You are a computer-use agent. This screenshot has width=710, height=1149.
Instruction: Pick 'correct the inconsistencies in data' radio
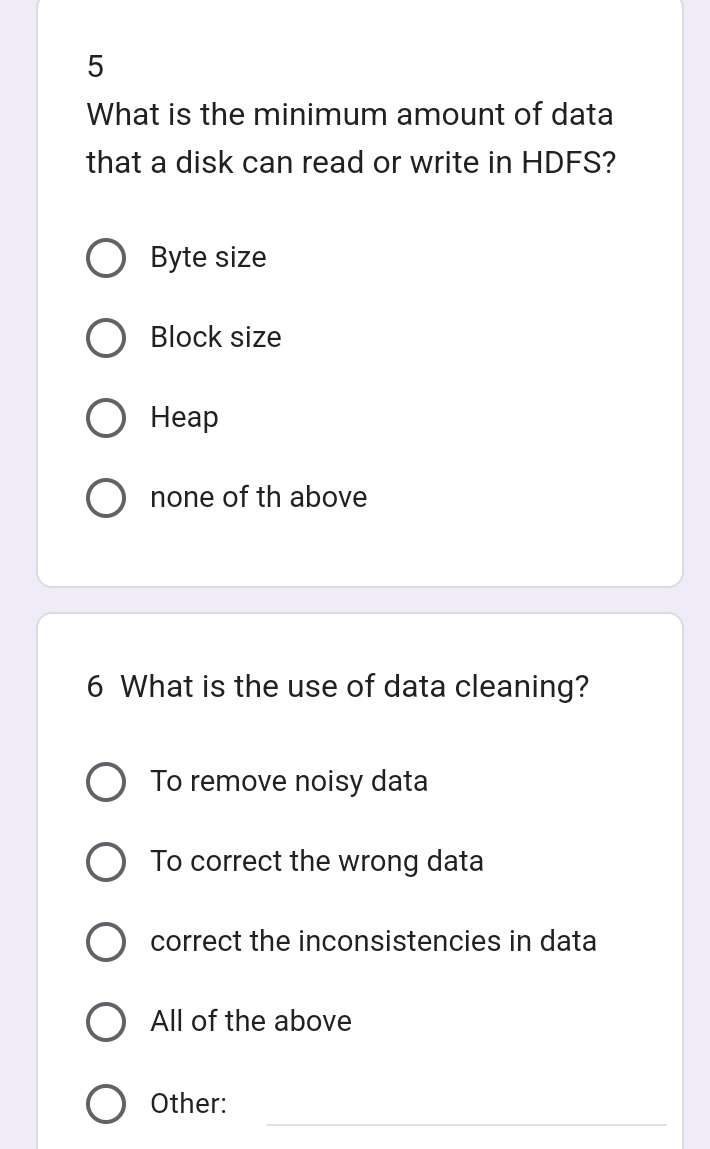coord(106,942)
